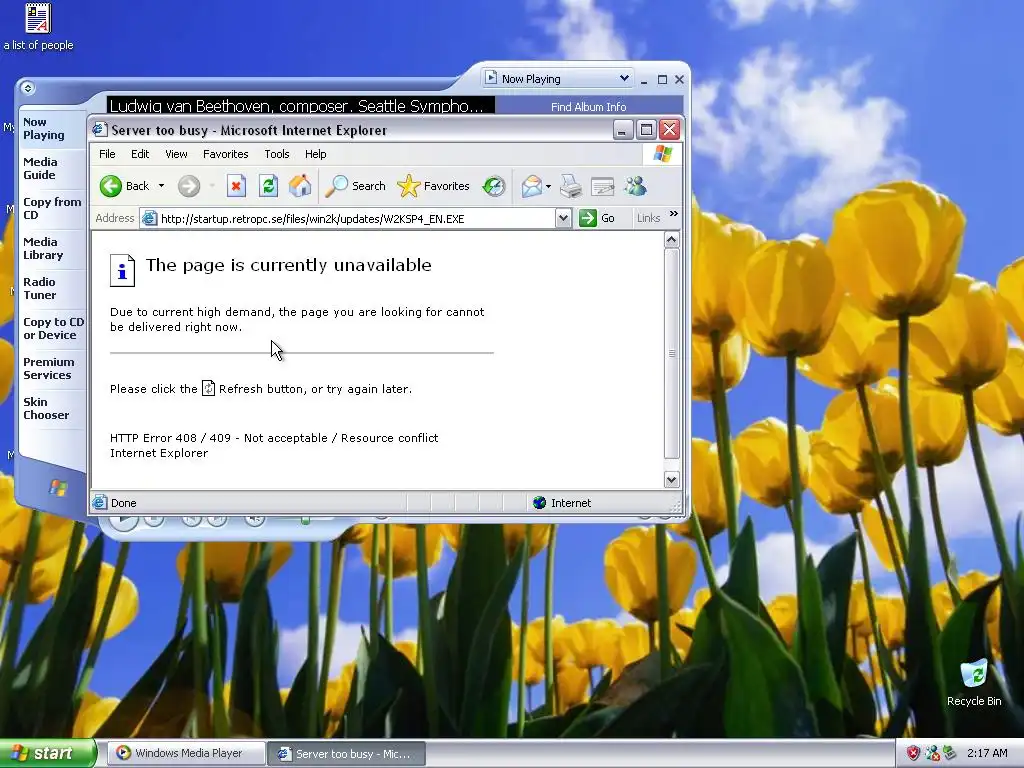Screen dimensions: 1024x768
Task: Expand the address bar dropdown
Action: coord(563,218)
